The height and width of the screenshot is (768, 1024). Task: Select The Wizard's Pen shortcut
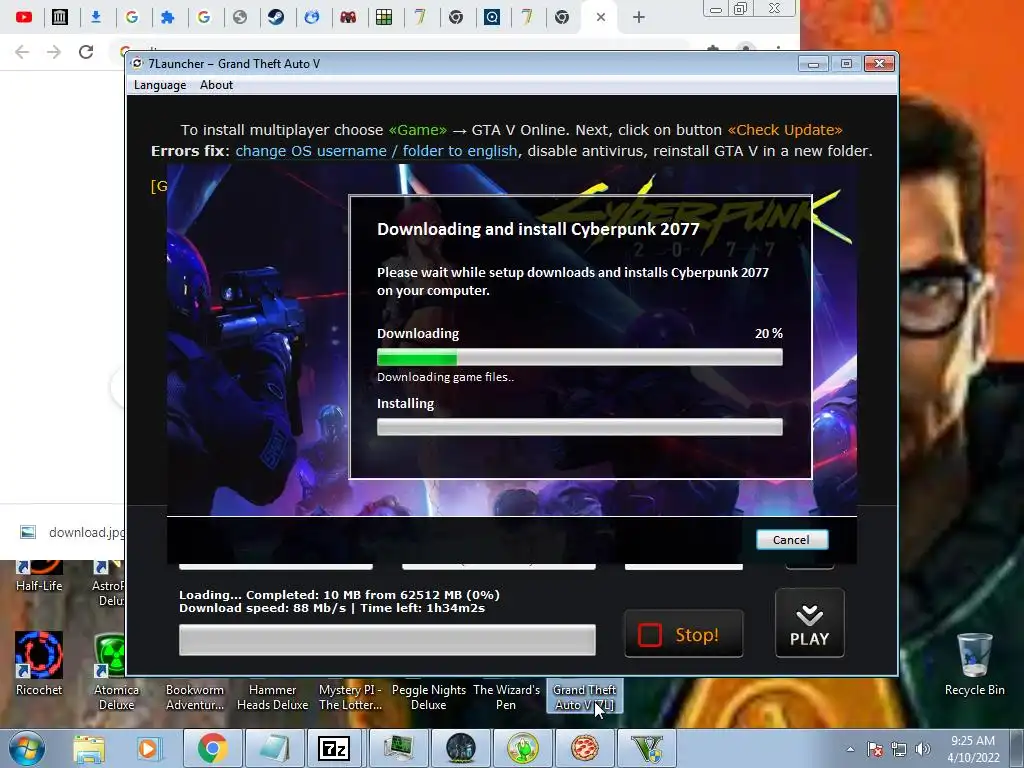pos(506,697)
